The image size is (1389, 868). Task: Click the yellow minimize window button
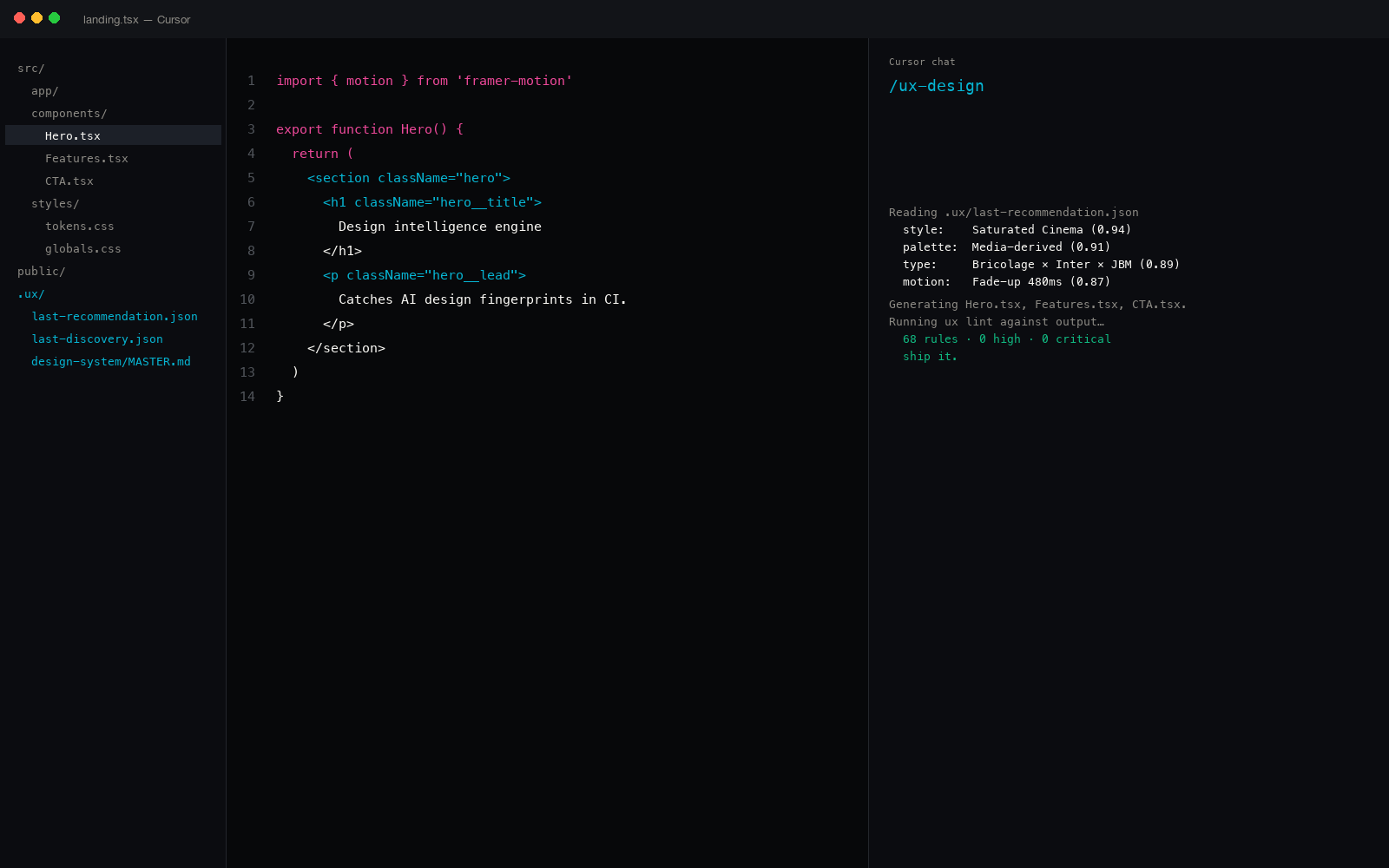coord(36,18)
